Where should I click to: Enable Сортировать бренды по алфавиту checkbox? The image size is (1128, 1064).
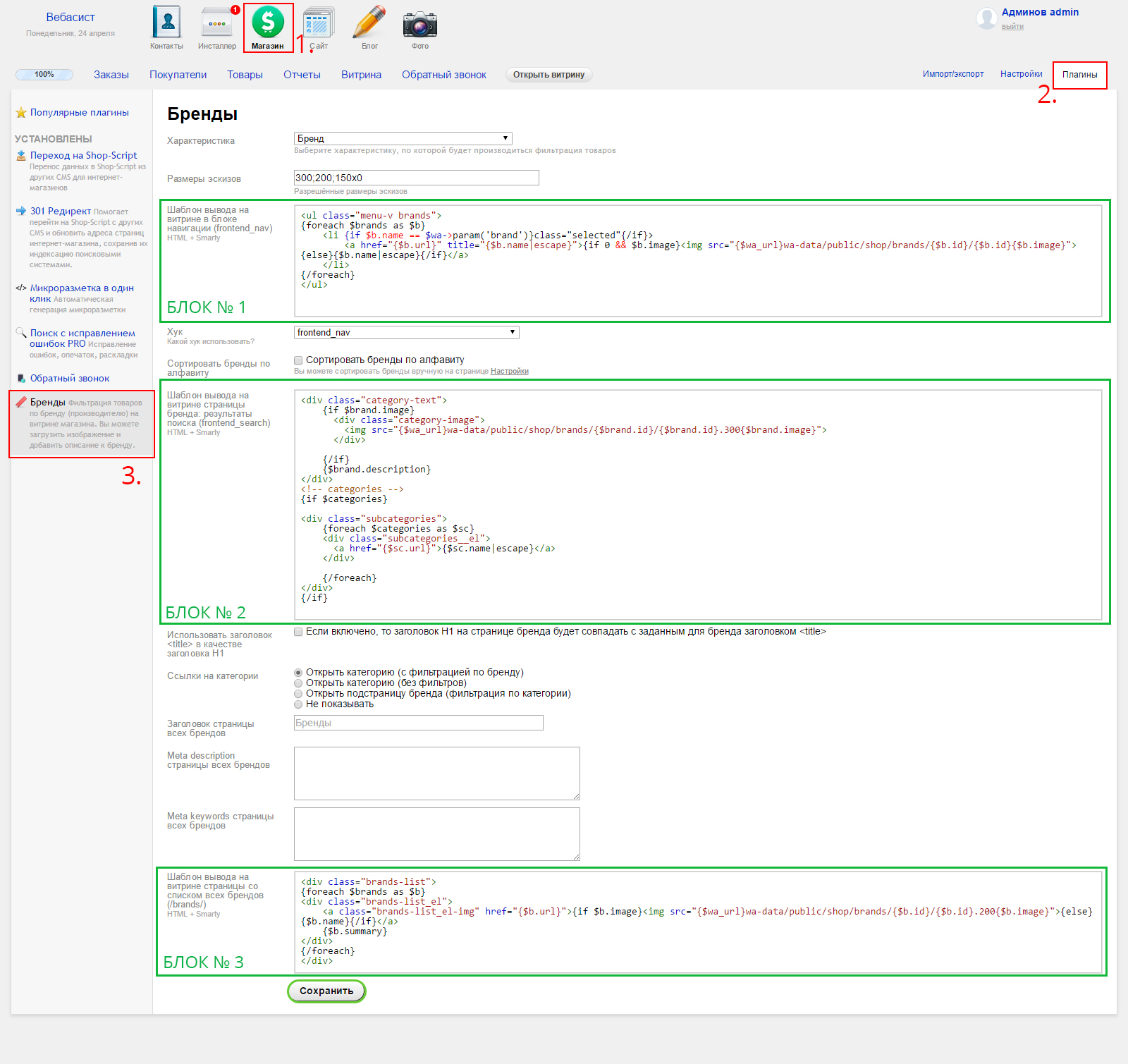tap(298, 360)
